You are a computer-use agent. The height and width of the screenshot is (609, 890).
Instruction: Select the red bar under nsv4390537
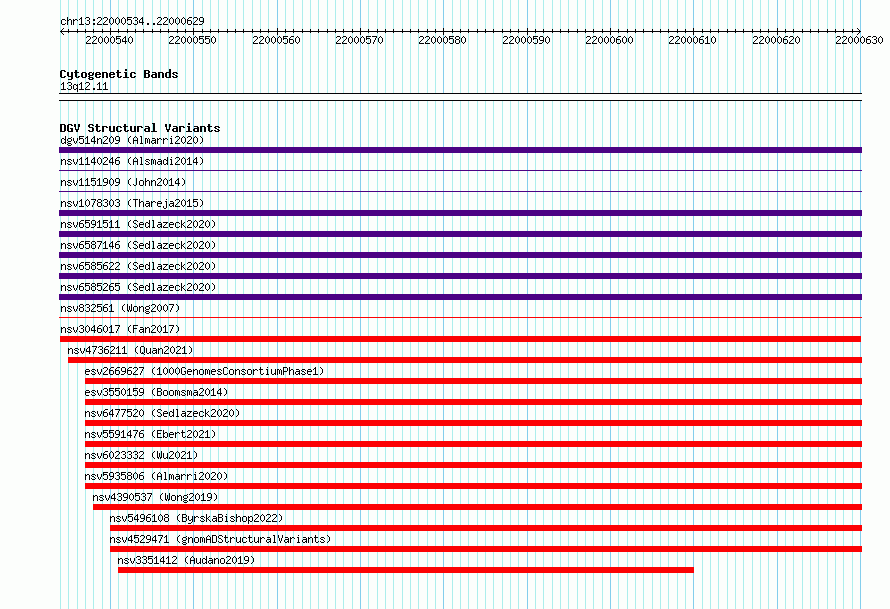click(477, 507)
